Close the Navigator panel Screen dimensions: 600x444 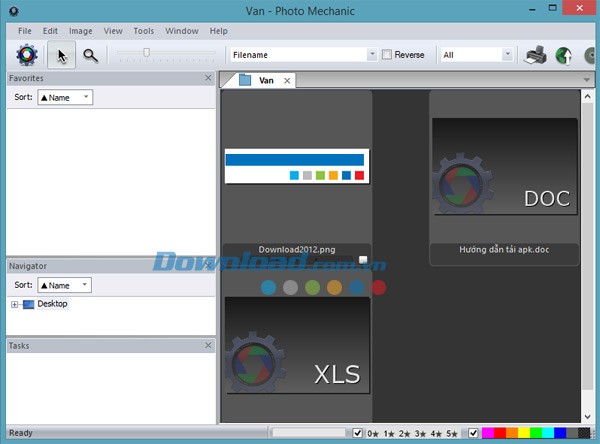coord(208,266)
